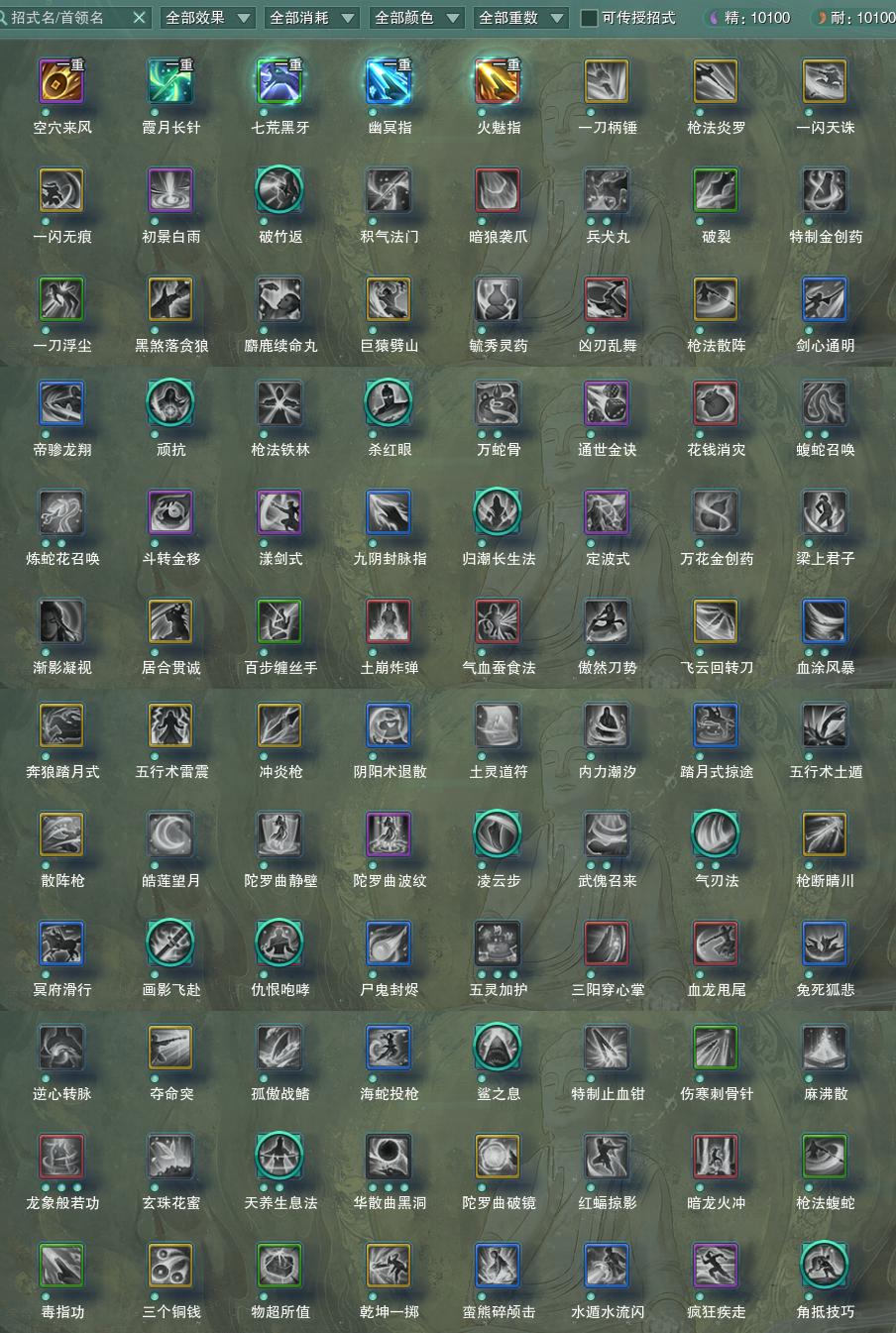The image size is (896, 1333).
Task: Select the 兔死狐悲 skill icon
Action: click(x=825, y=943)
